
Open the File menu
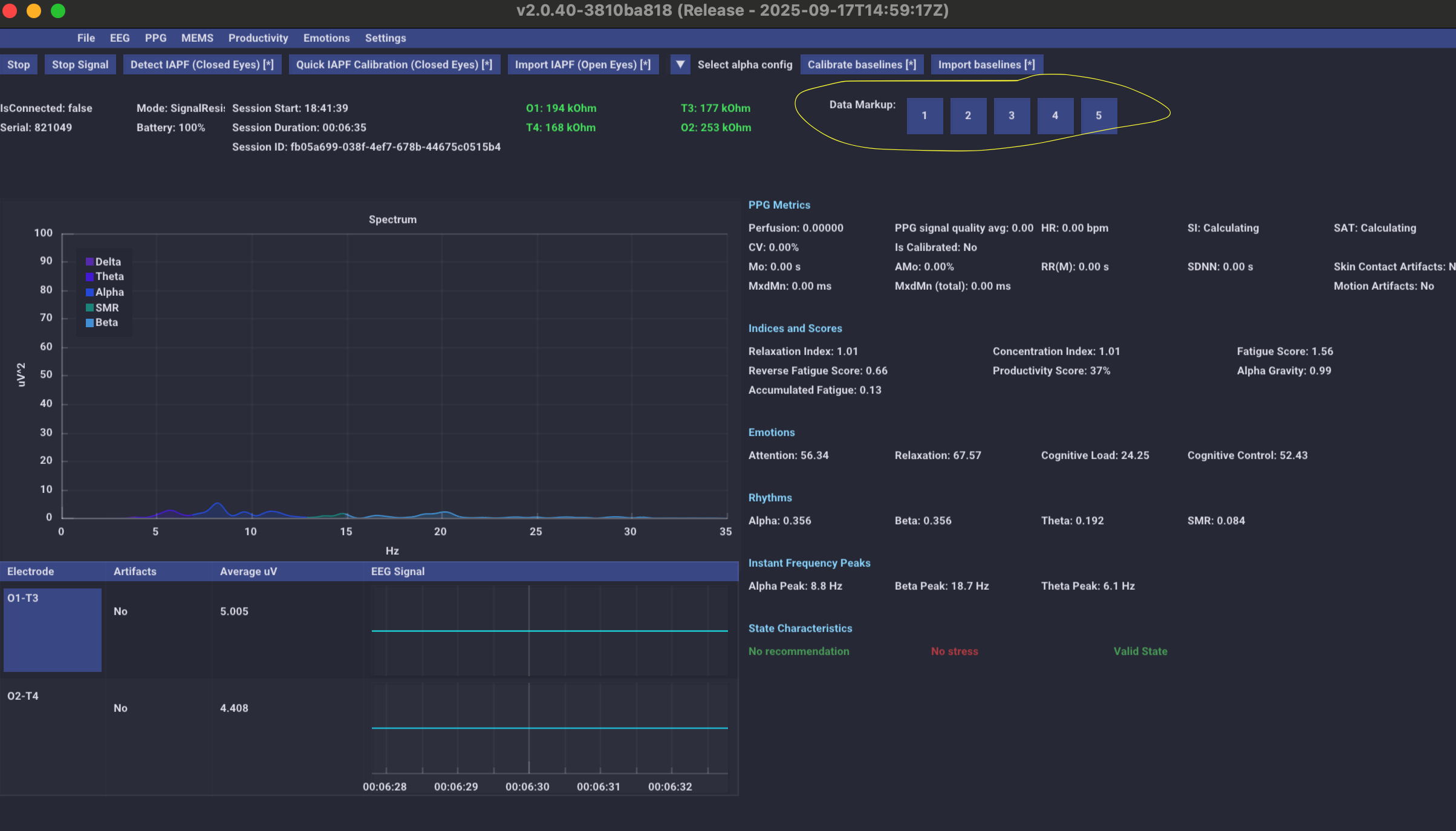pos(86,38)
